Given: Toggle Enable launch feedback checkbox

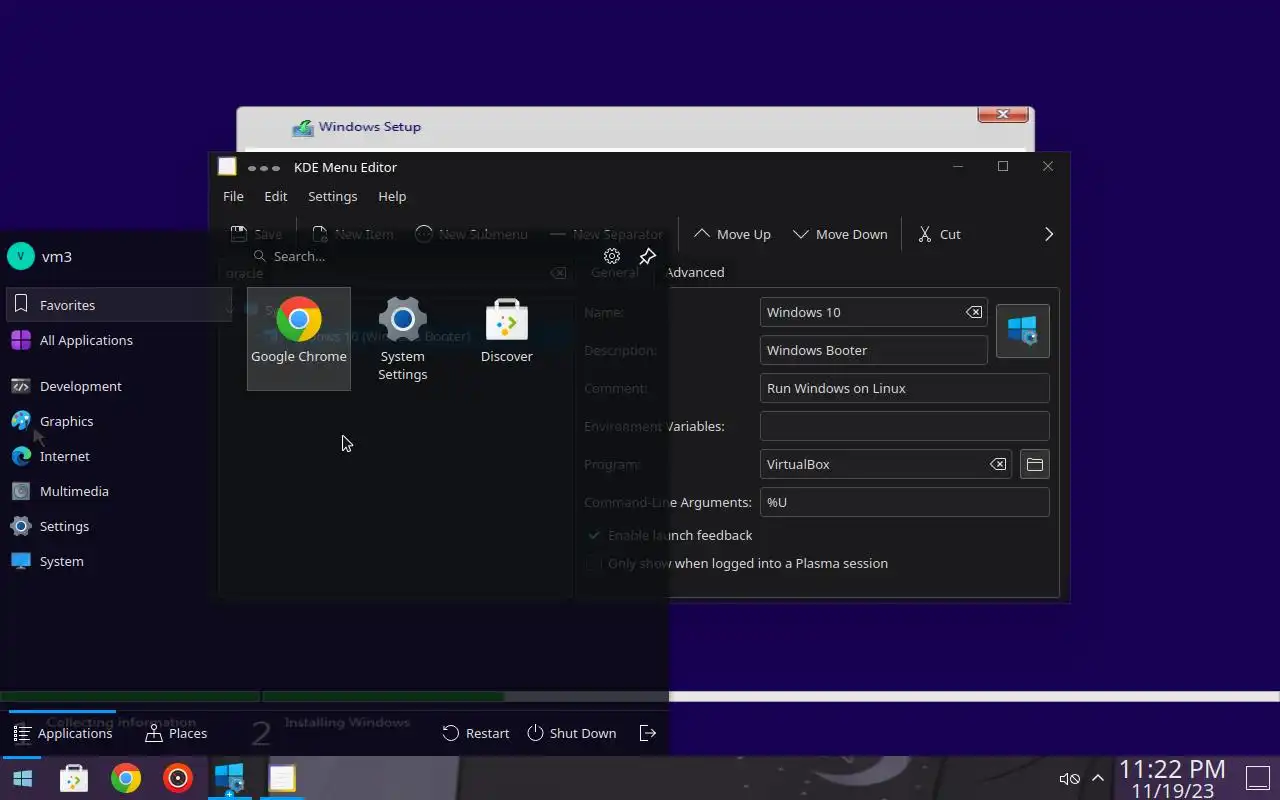Looking at the screenshot, I should [594, 535].
